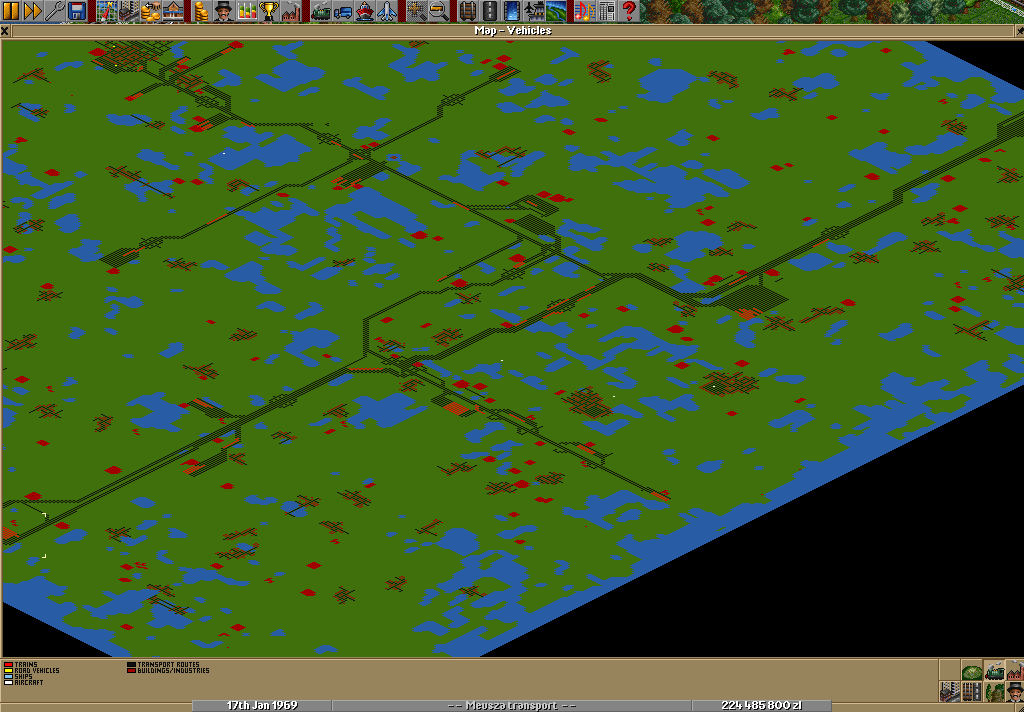This screenshot has height=712, width=1024.
Task: Click the Buildings/Industries legend label
Action: click(173, 671)
